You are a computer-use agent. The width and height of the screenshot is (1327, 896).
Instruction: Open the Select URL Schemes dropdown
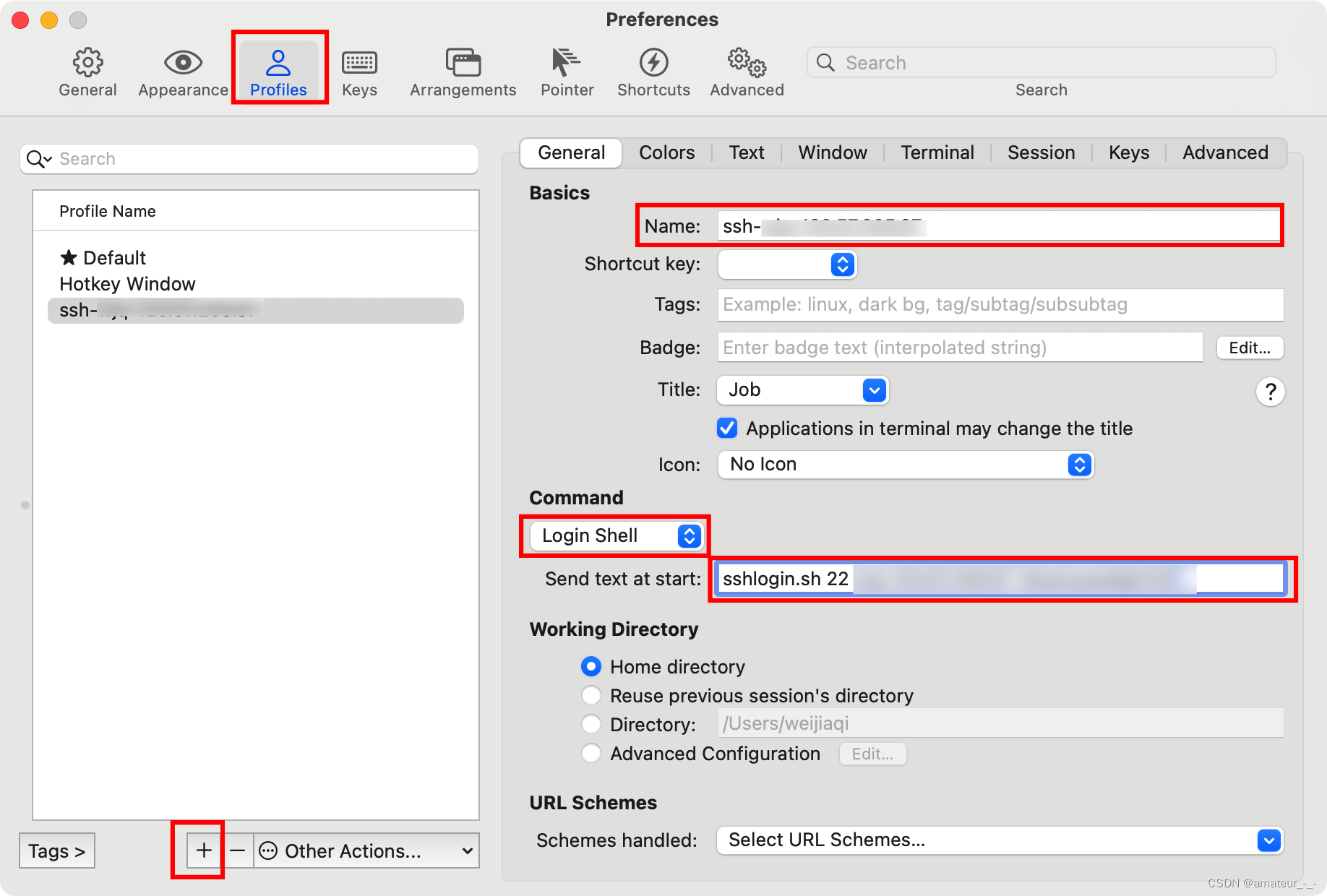click(1000, 840)
